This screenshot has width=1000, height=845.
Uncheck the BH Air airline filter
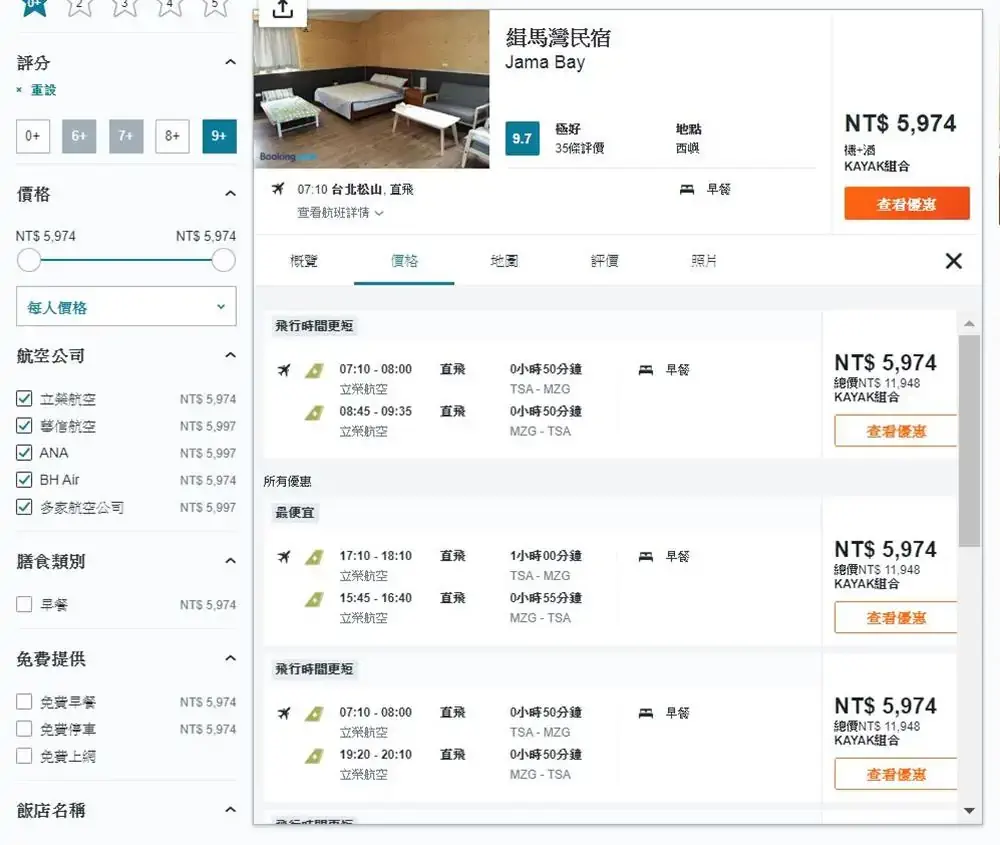coord(25,480)
